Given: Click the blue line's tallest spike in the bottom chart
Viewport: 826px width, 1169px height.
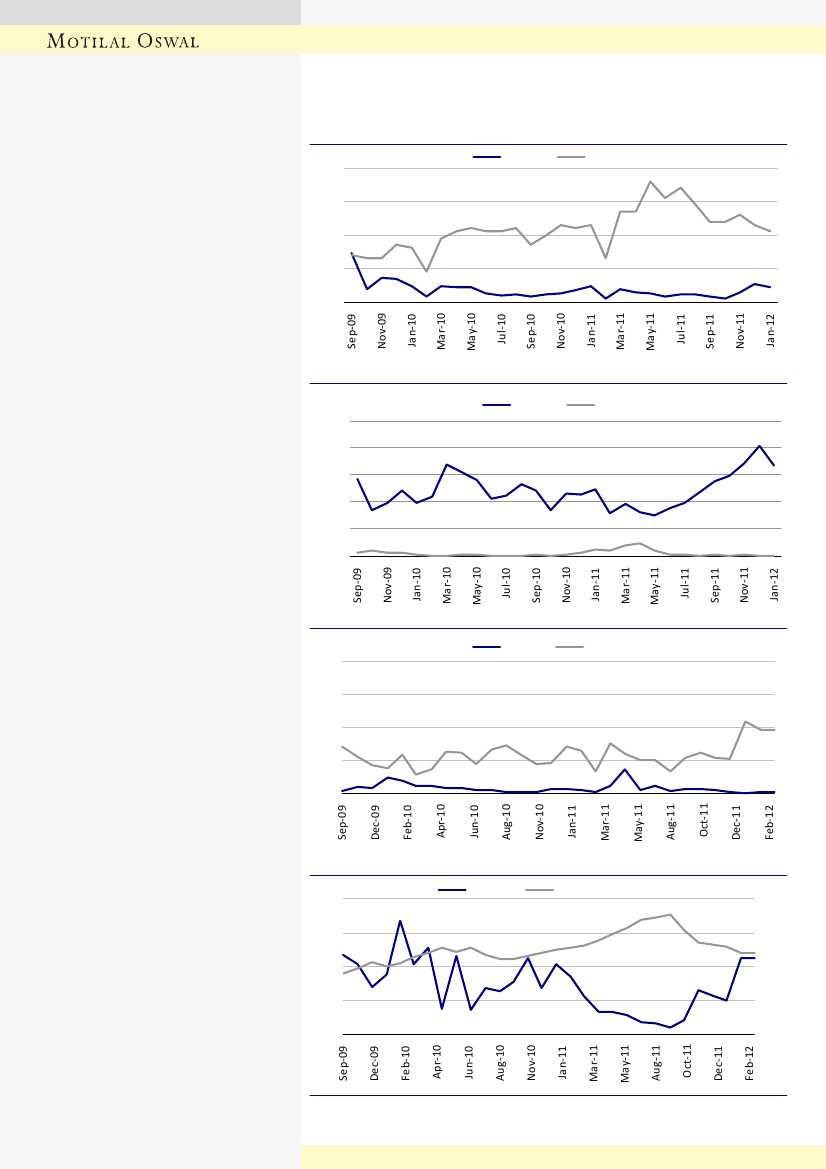Looking at the screenshot, I should 400,921.
